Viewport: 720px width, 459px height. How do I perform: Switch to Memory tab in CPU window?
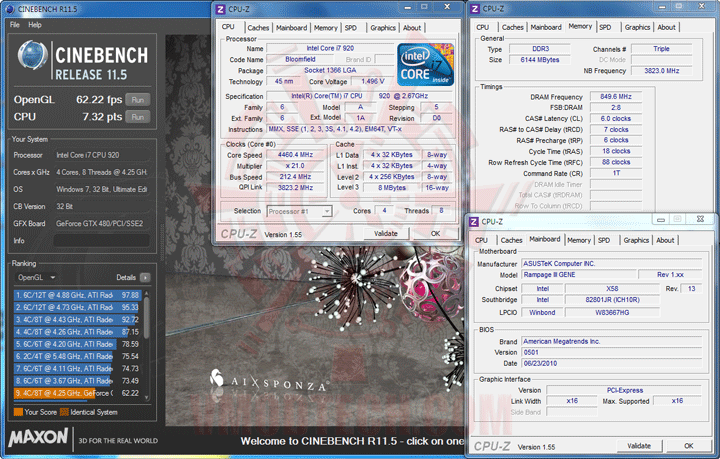(326, 28)
